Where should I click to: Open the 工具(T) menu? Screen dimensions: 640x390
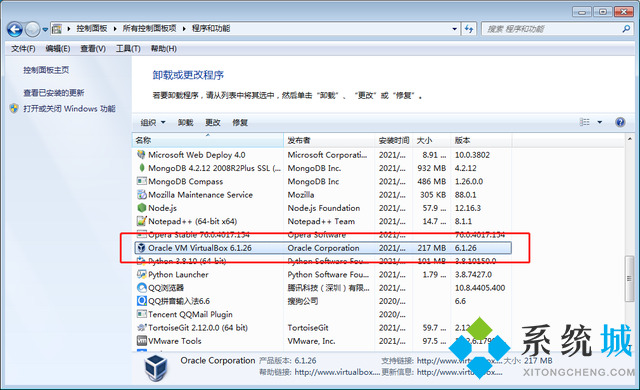128,49
